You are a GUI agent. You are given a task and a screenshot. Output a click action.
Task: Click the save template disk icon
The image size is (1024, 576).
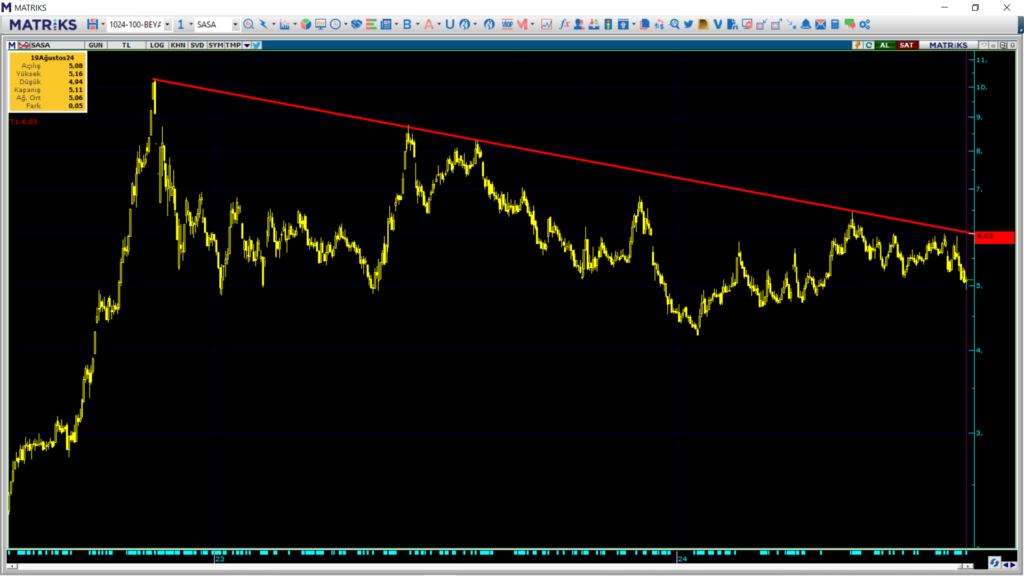pyautogui.click(x=93, y=24)
